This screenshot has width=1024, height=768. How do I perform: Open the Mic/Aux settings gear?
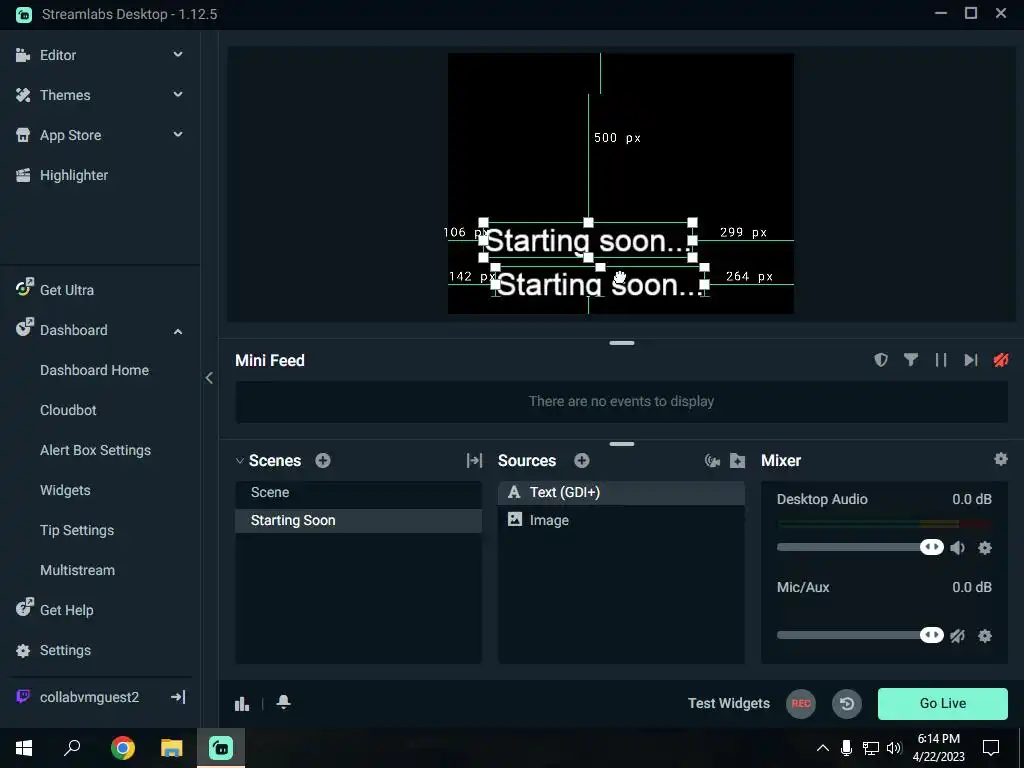click(985, 636)
